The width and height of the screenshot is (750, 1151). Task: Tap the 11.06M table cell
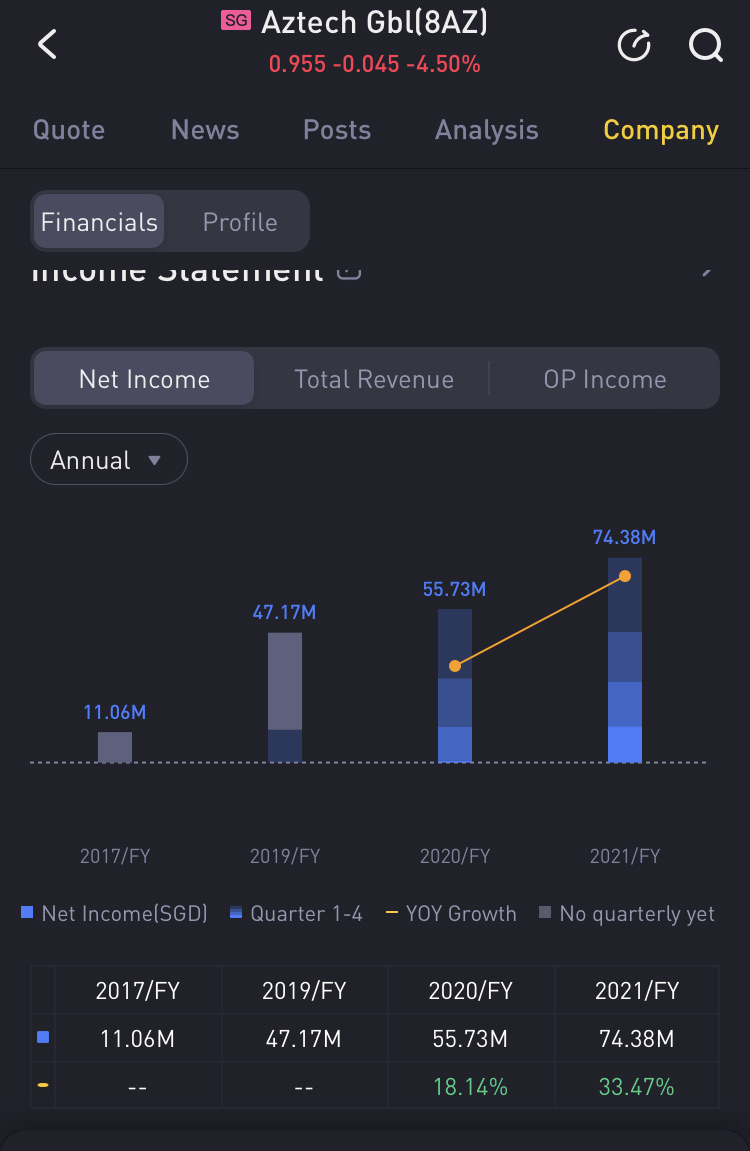(137, 1039)
